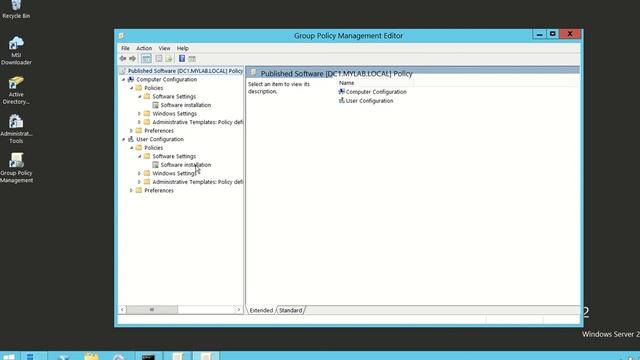640x360 pixels.
Task: Select Software installation under Computer Configuration
Action: point(186,105)
